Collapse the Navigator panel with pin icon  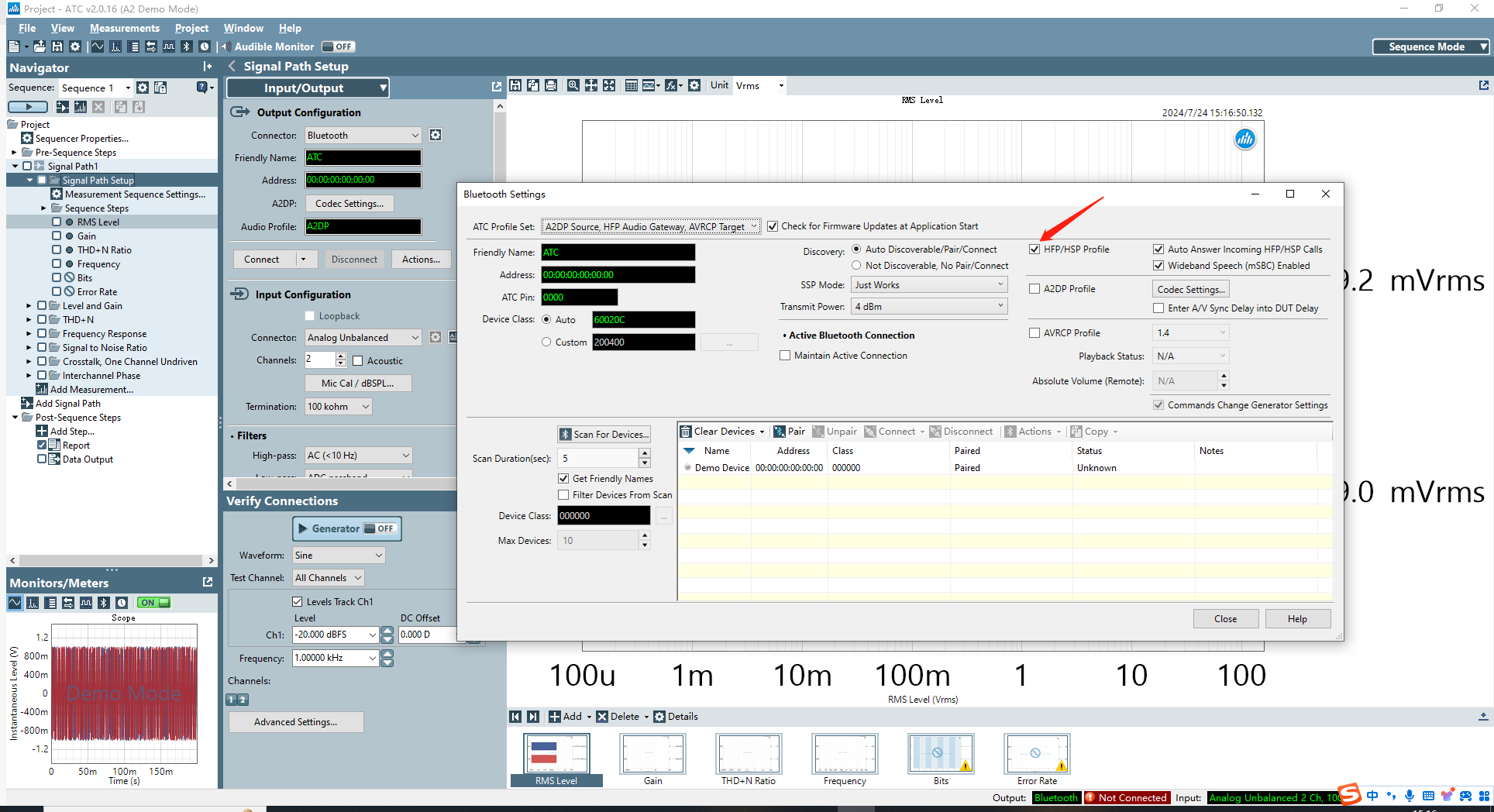tap(208, 67)
